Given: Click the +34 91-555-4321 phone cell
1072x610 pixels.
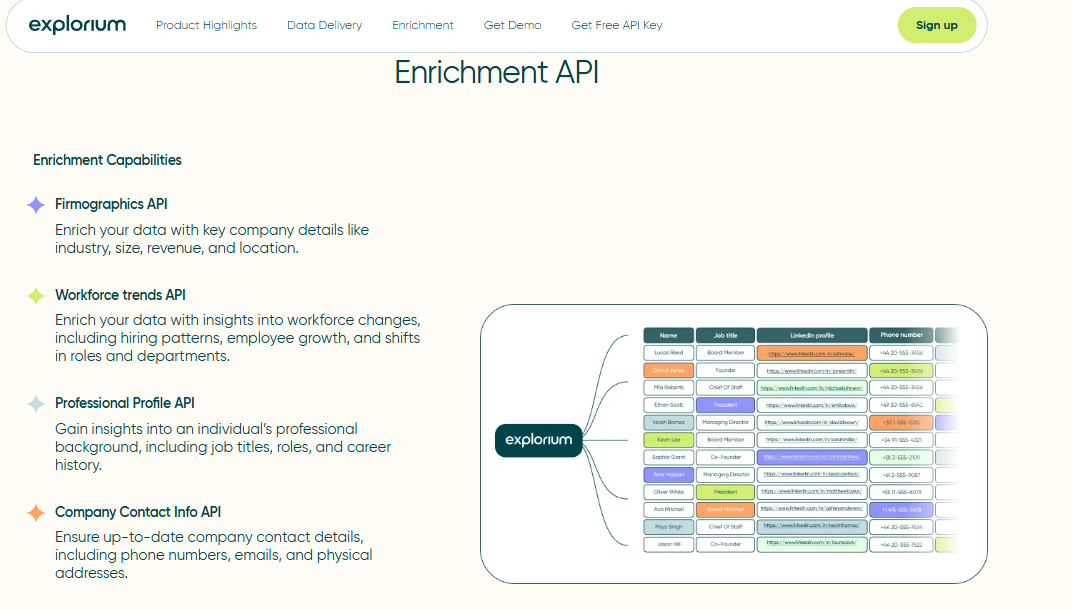Looking at the screenshot, I should (901, 440).
